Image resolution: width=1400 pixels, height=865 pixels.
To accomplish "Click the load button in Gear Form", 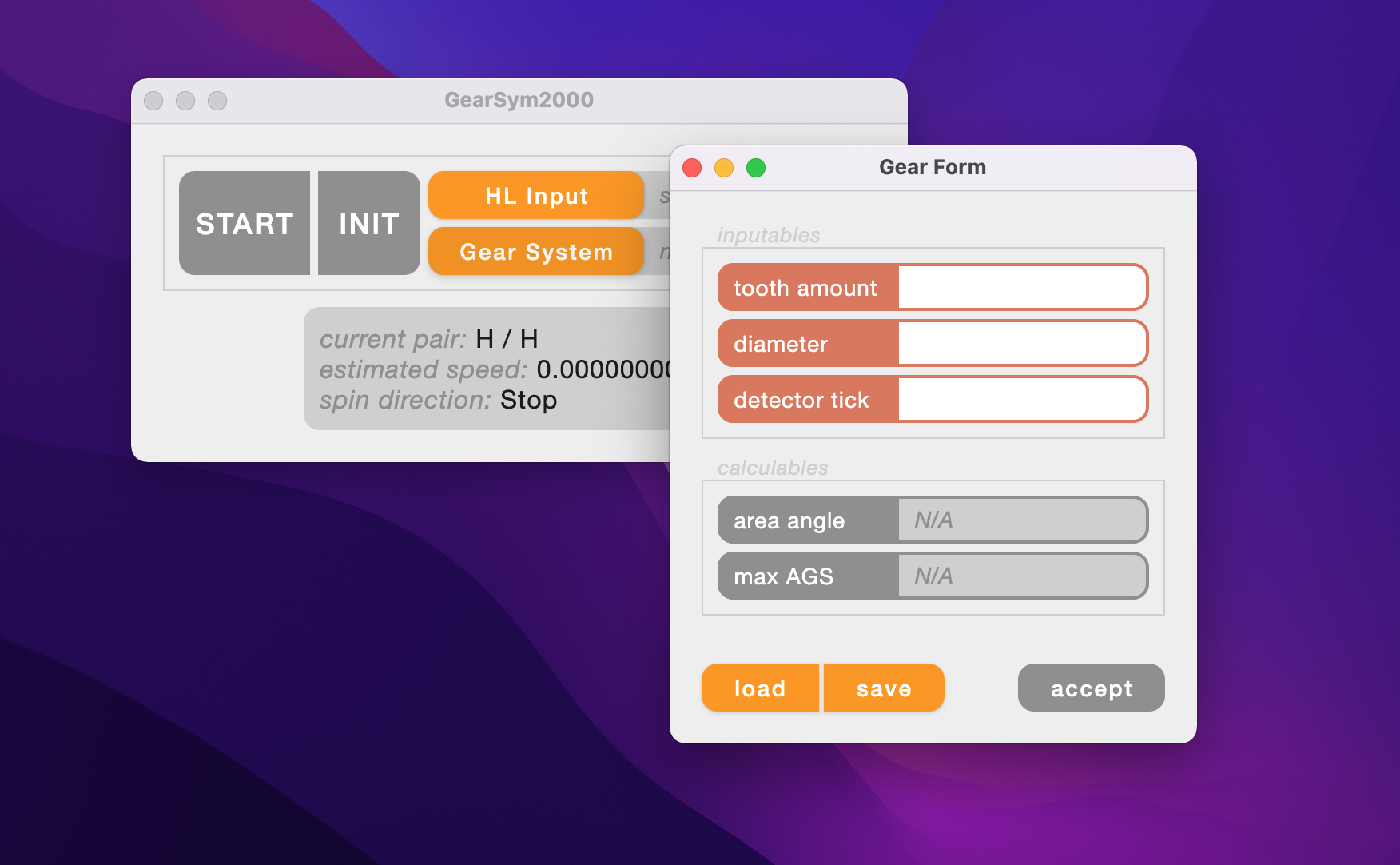I will click(x=760, y=688).
